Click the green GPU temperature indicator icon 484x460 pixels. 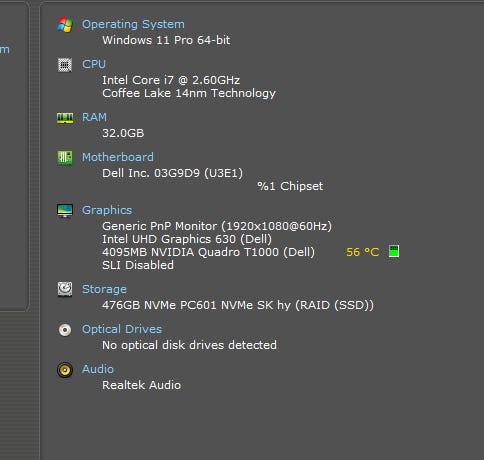click(x=394, y=251)
